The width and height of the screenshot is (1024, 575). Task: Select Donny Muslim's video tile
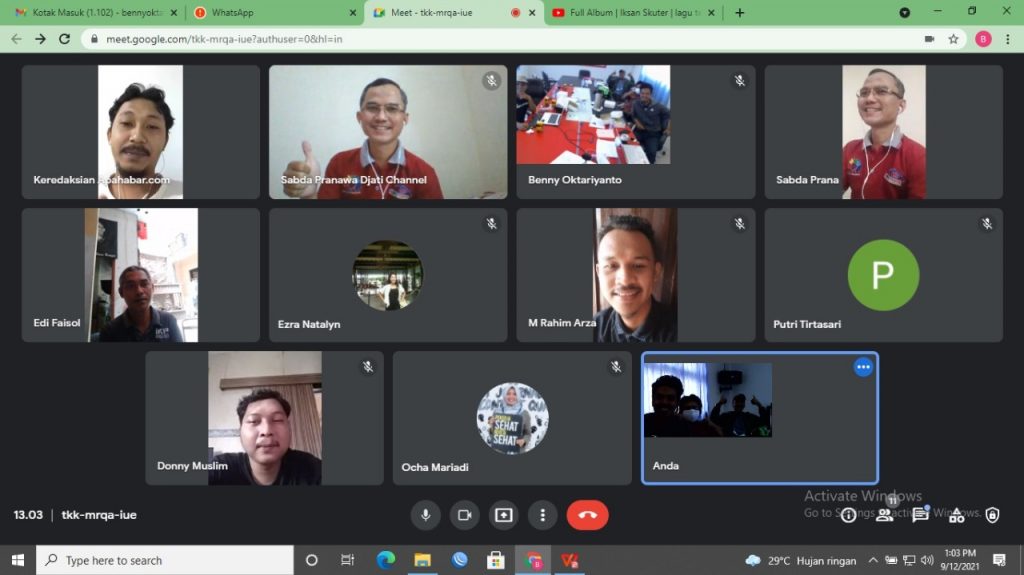click(x=264, y=418)
